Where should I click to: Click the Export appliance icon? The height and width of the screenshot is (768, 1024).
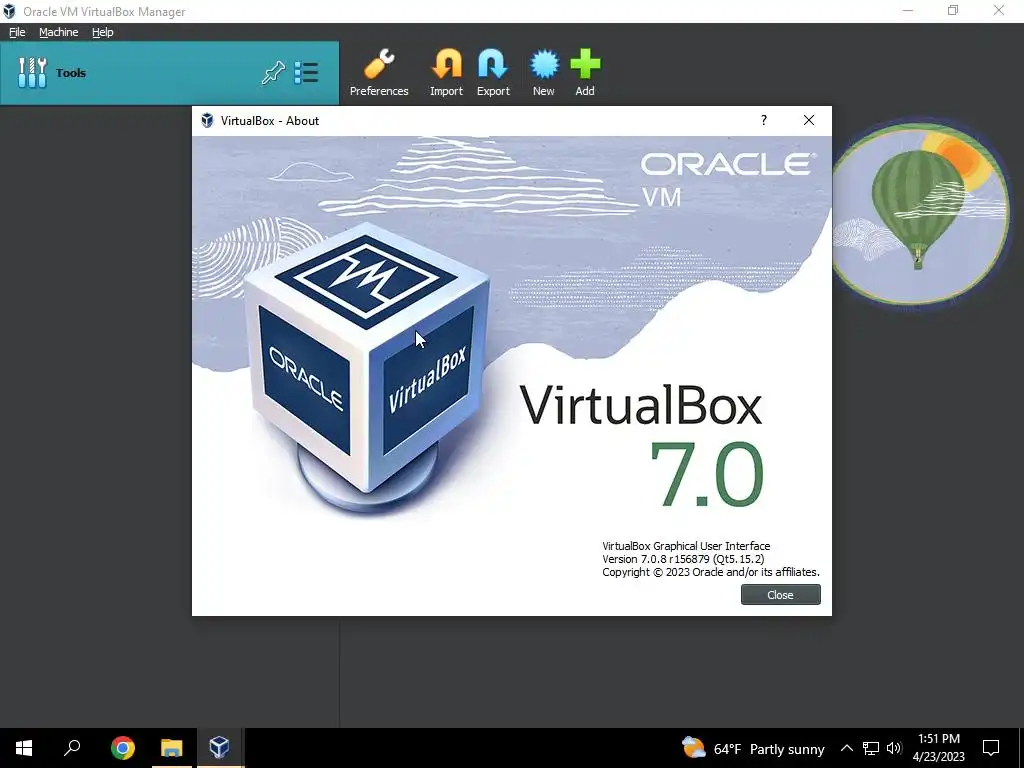click(x=493, y=72)
